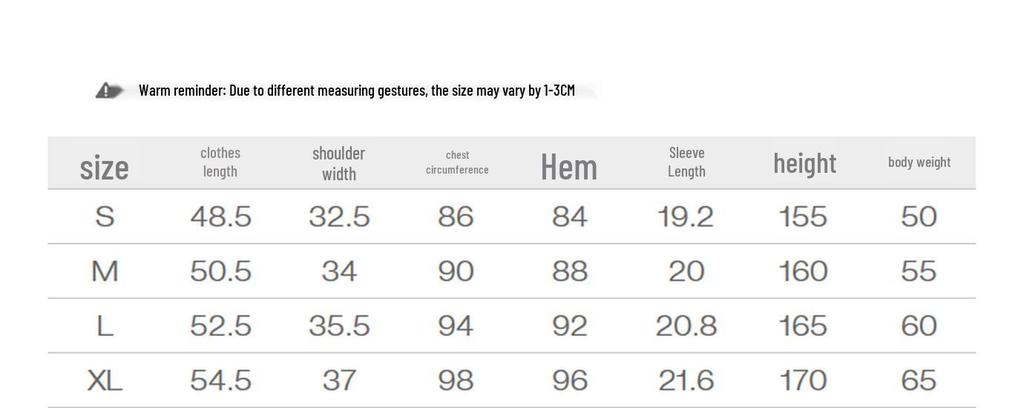The width and height of the screenshot is (1024, 408).
Task: Select the 'chest circumference' column header
Action: coord(457,162)
